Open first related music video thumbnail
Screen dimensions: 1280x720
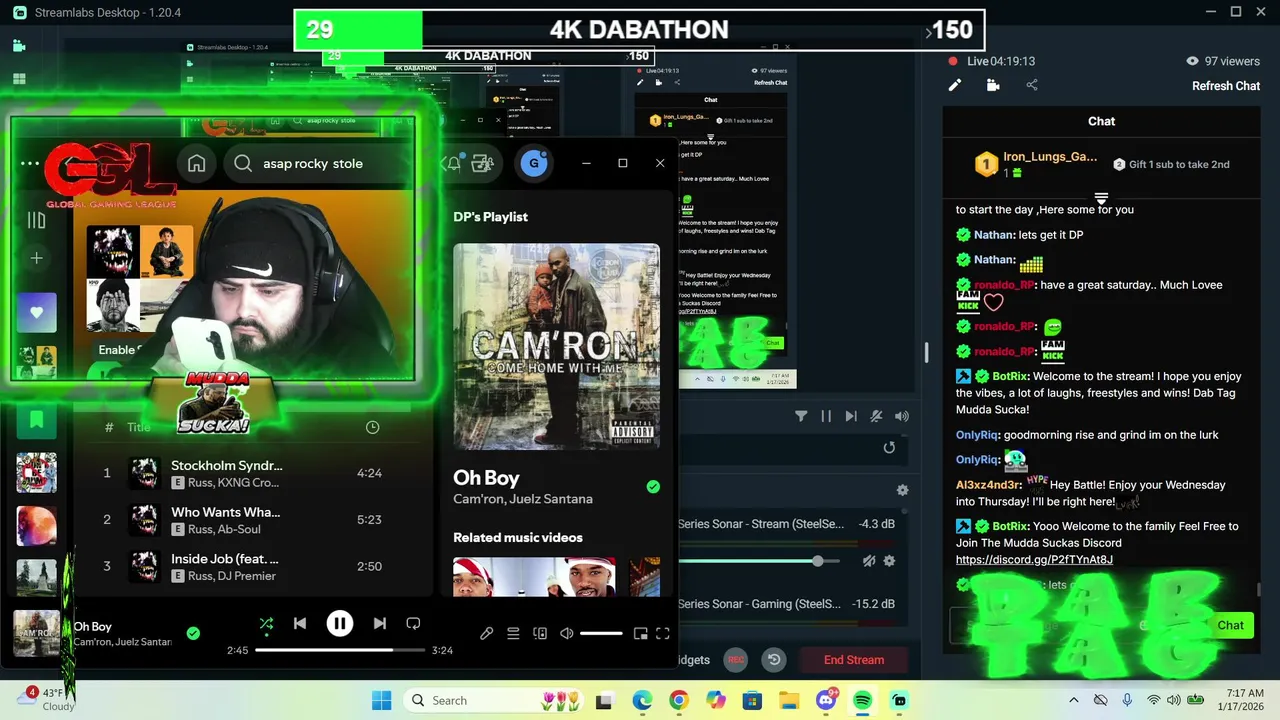point(534,577)
